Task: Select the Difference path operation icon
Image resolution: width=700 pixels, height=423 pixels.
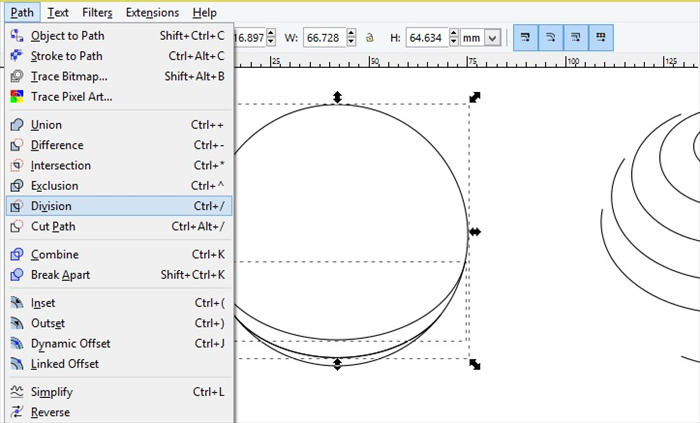Action: coord(16,145)
